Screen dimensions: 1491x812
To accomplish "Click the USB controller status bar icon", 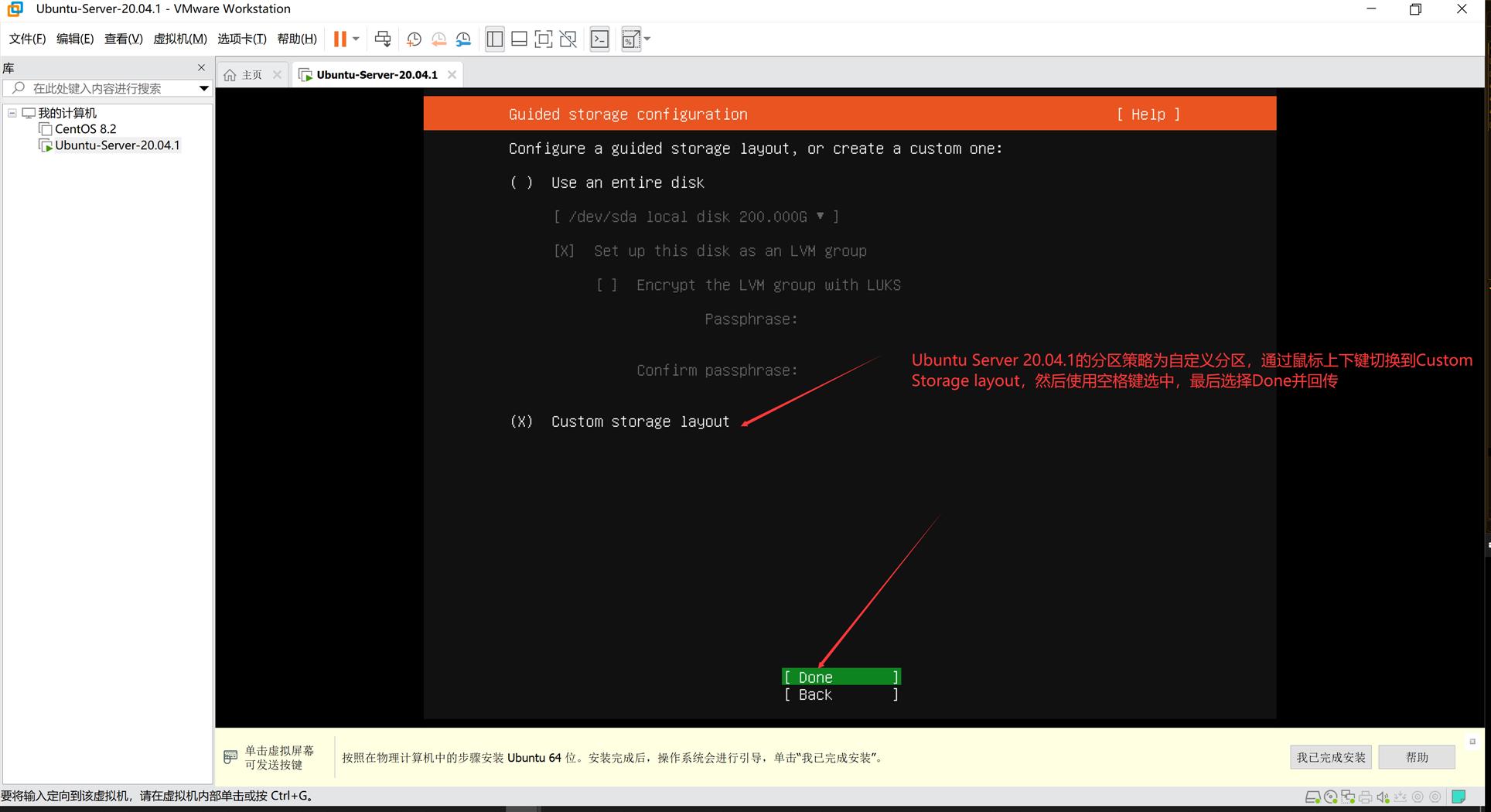I will point(1401,797).
